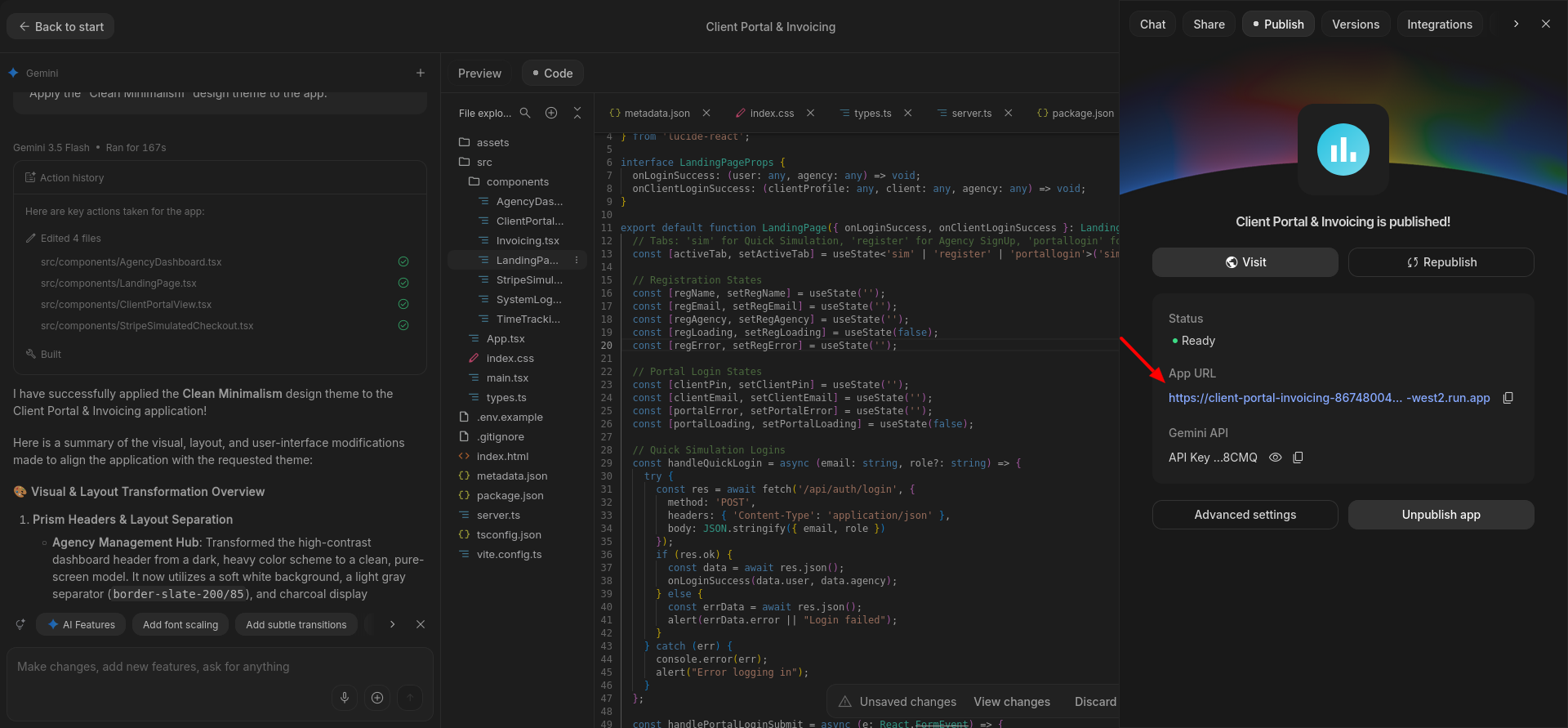Copy the App URL to clipboard
The height and width of the screenshot is (728, 1568).
point(1508,398)
